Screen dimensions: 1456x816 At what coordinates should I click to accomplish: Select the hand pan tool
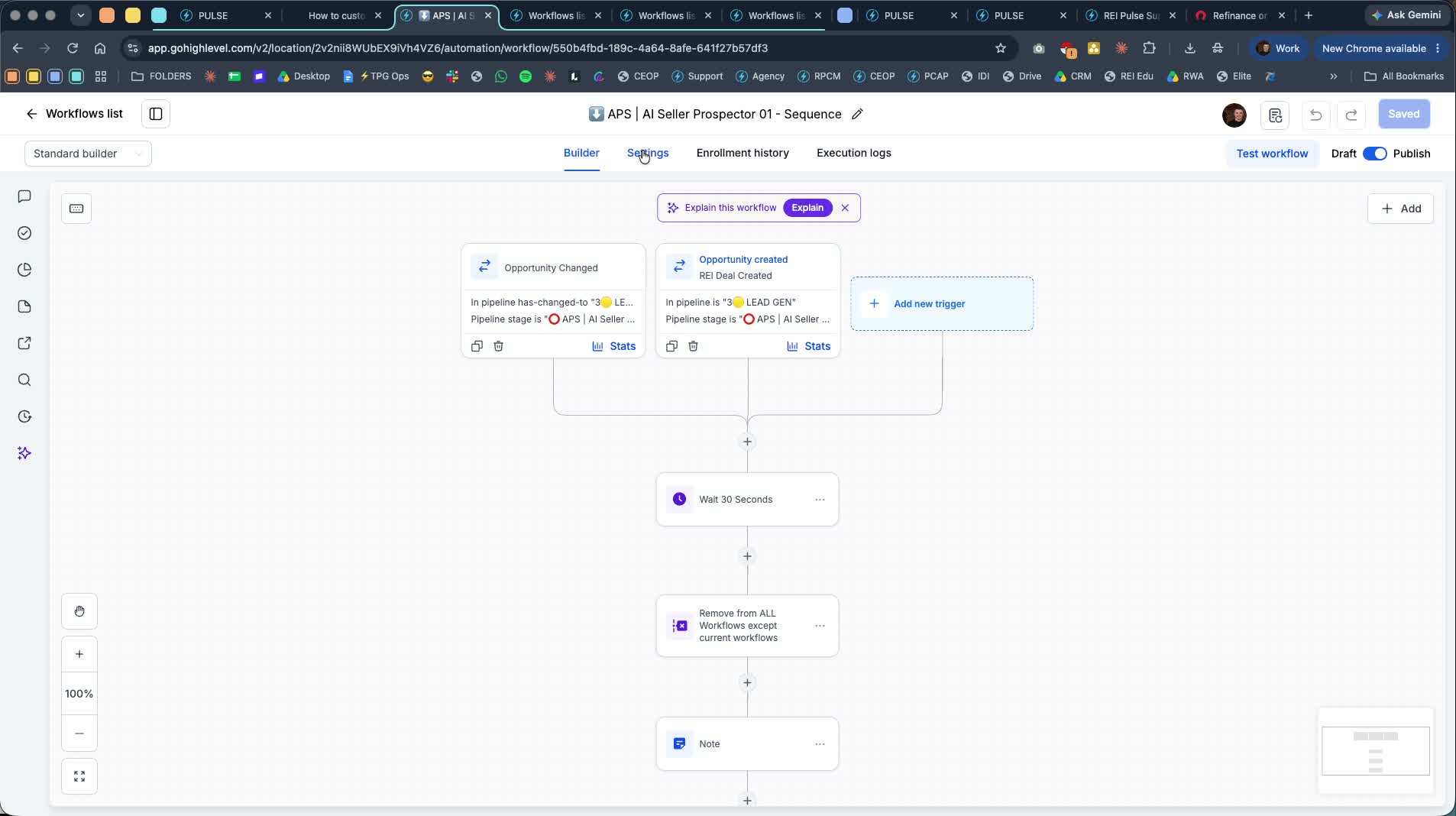click(x=79, y=611)
